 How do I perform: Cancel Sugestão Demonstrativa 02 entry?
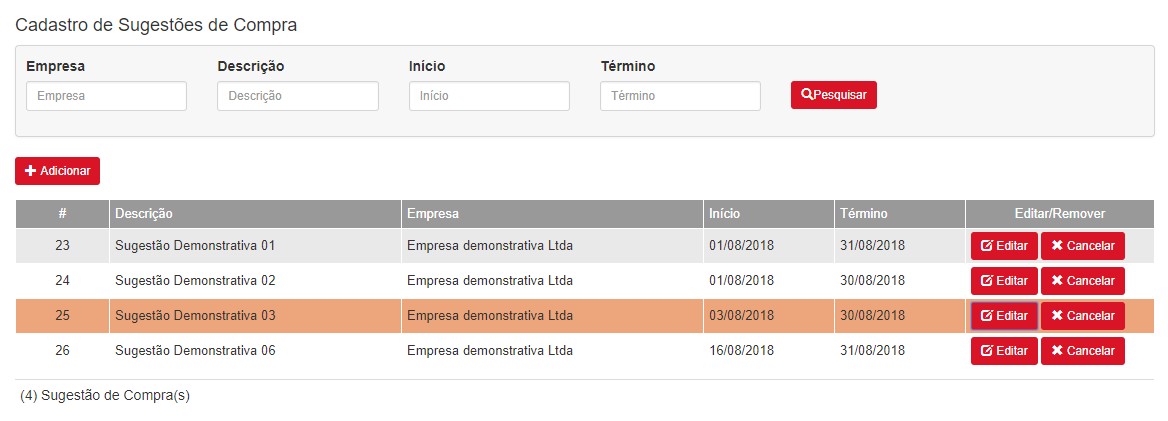click(1082, 281)
